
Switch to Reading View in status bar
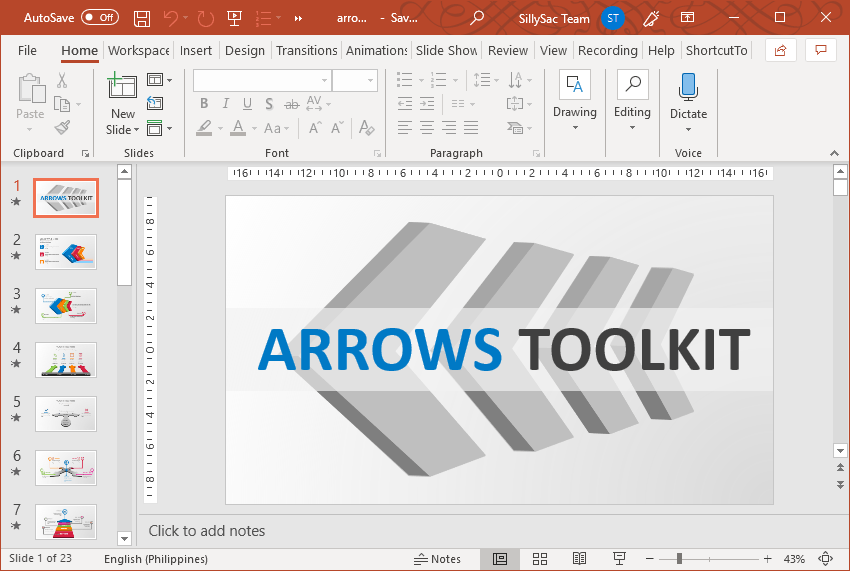point(579,559)
